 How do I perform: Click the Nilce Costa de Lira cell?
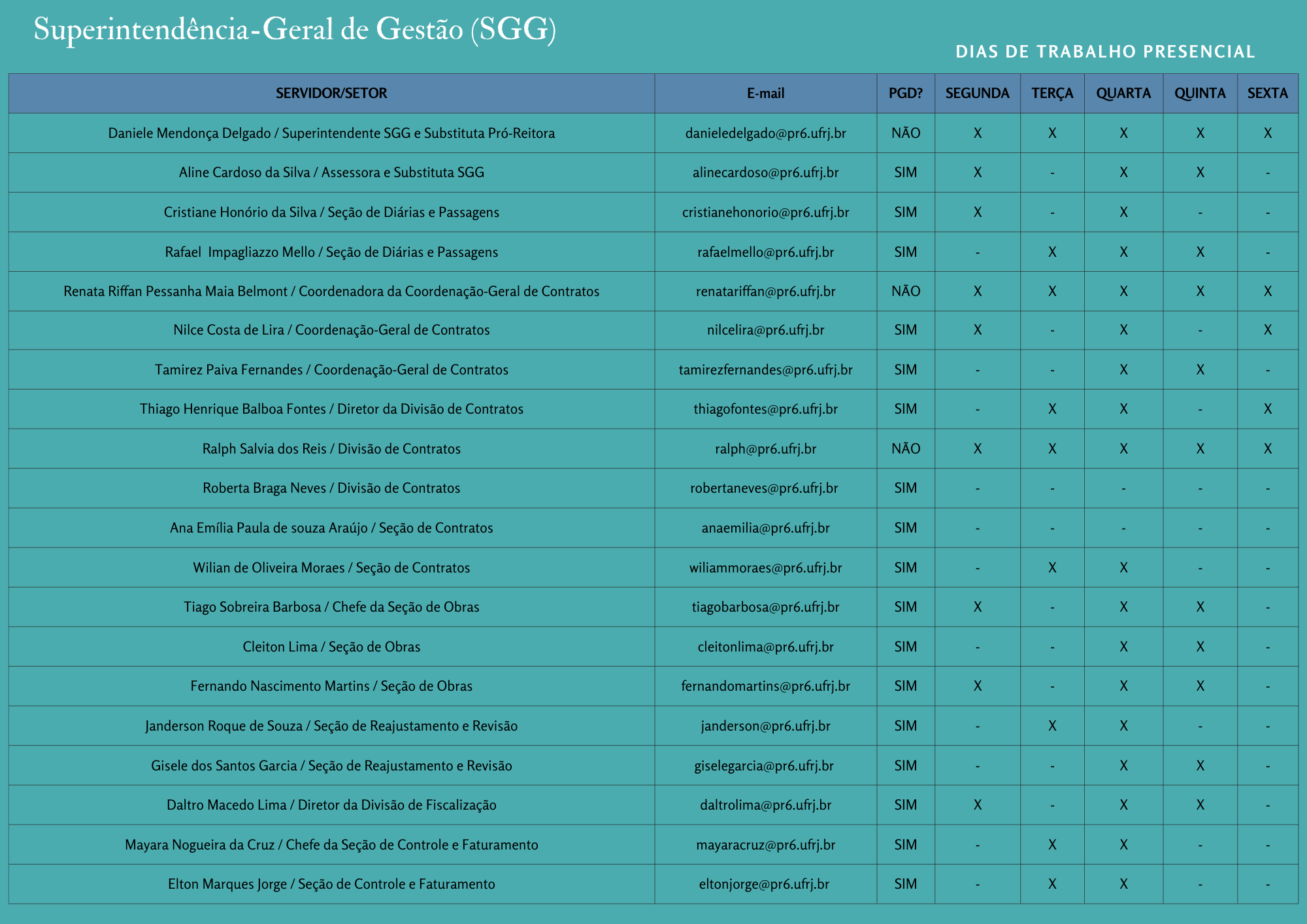(x=331, y=330)
